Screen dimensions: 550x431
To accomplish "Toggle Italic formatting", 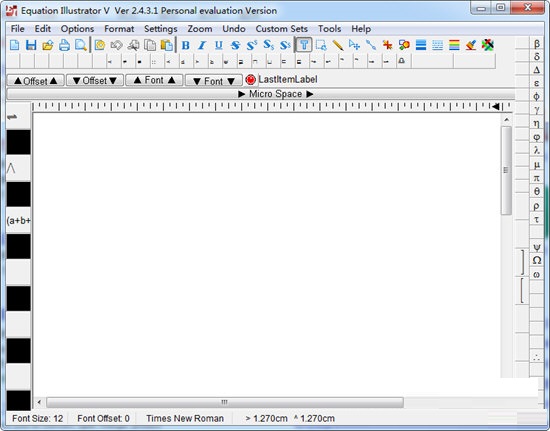I will coord(202,45).
